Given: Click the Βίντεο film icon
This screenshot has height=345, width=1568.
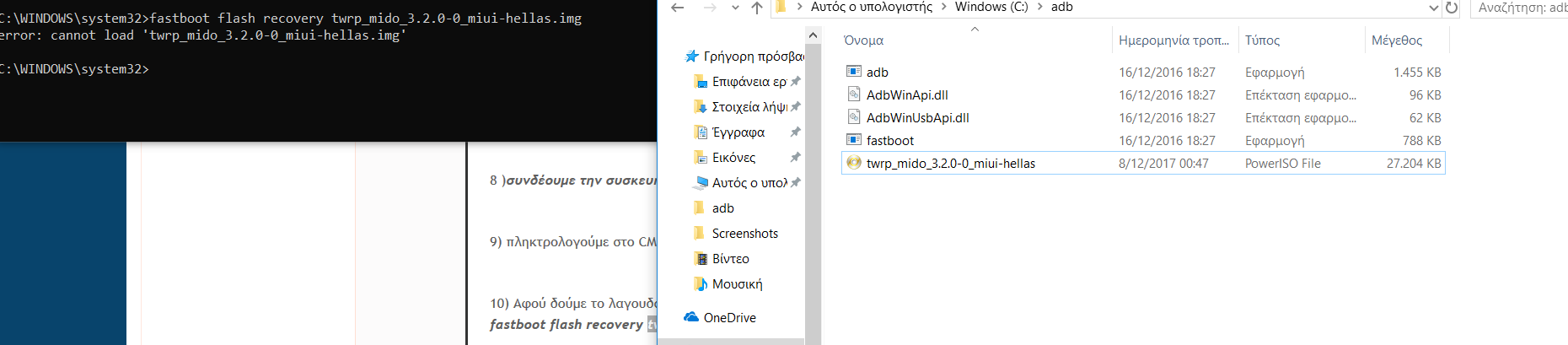Looking at the screenshot, I should tap(700, 259).
